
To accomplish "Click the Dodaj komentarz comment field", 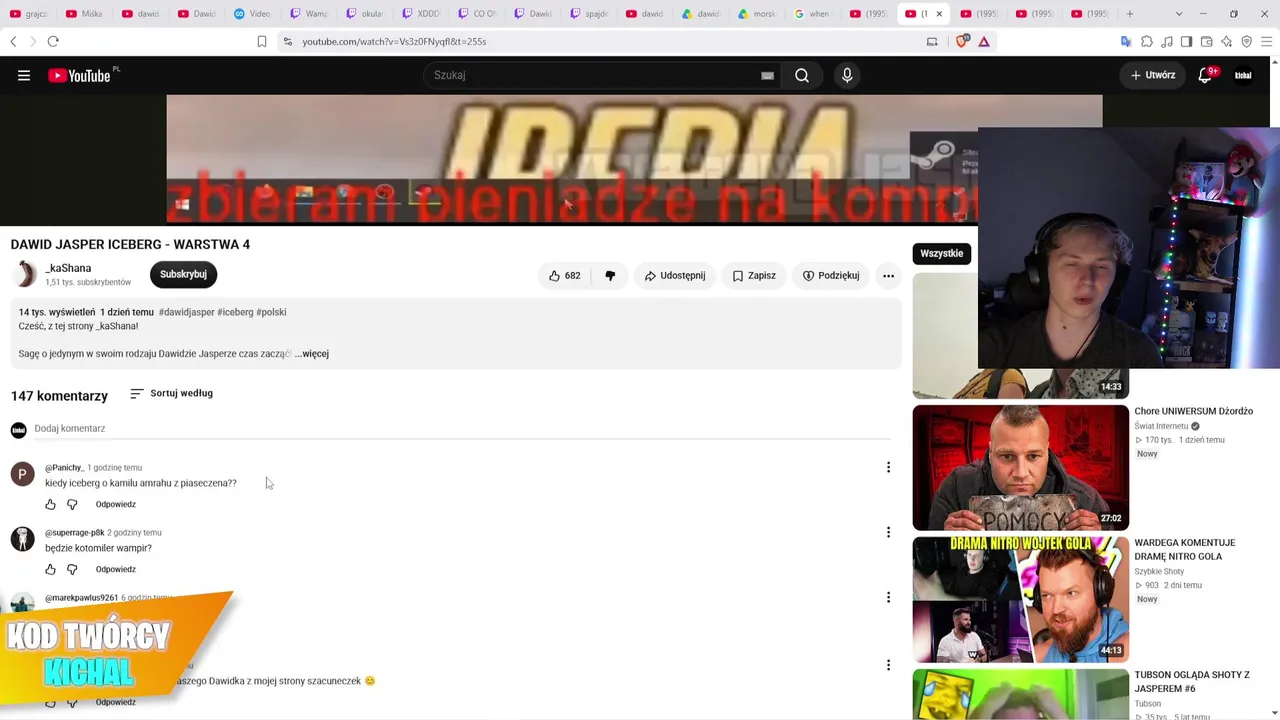I will tap(462, 429).
